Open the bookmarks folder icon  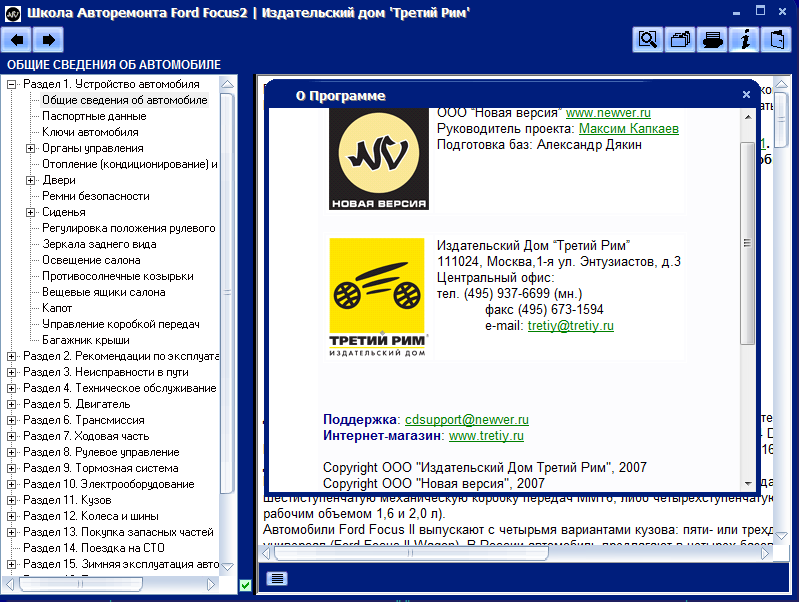[680, 39]
